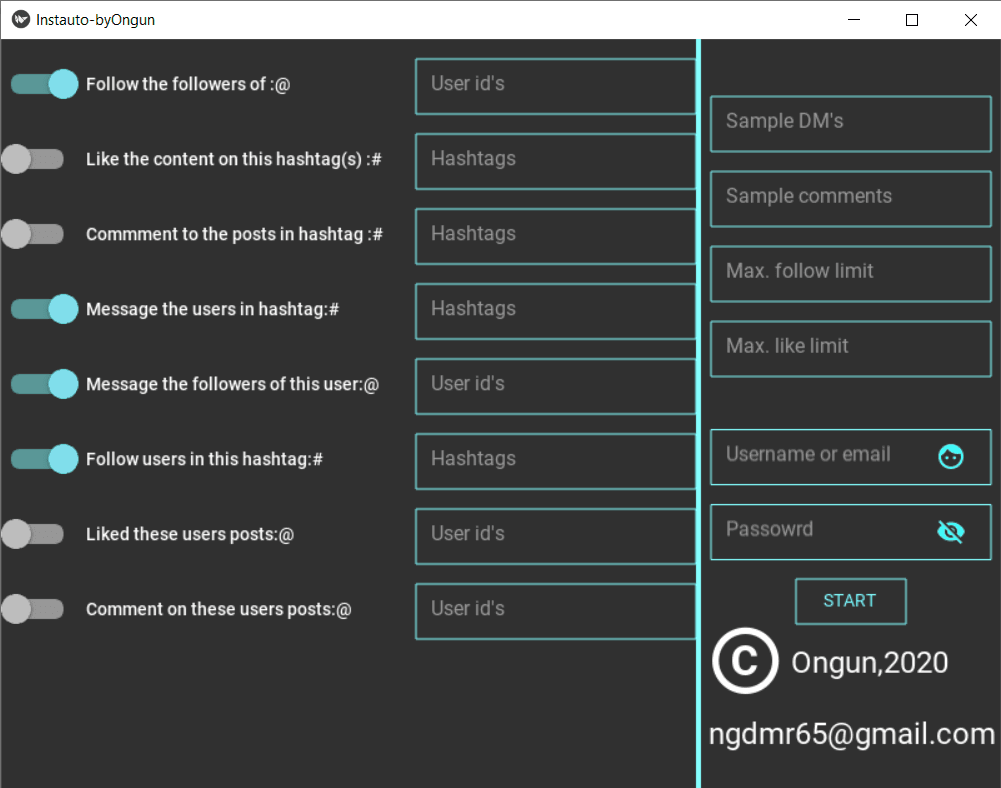
Task: Focus User id's field for message the followers
Action: (555, 386)
